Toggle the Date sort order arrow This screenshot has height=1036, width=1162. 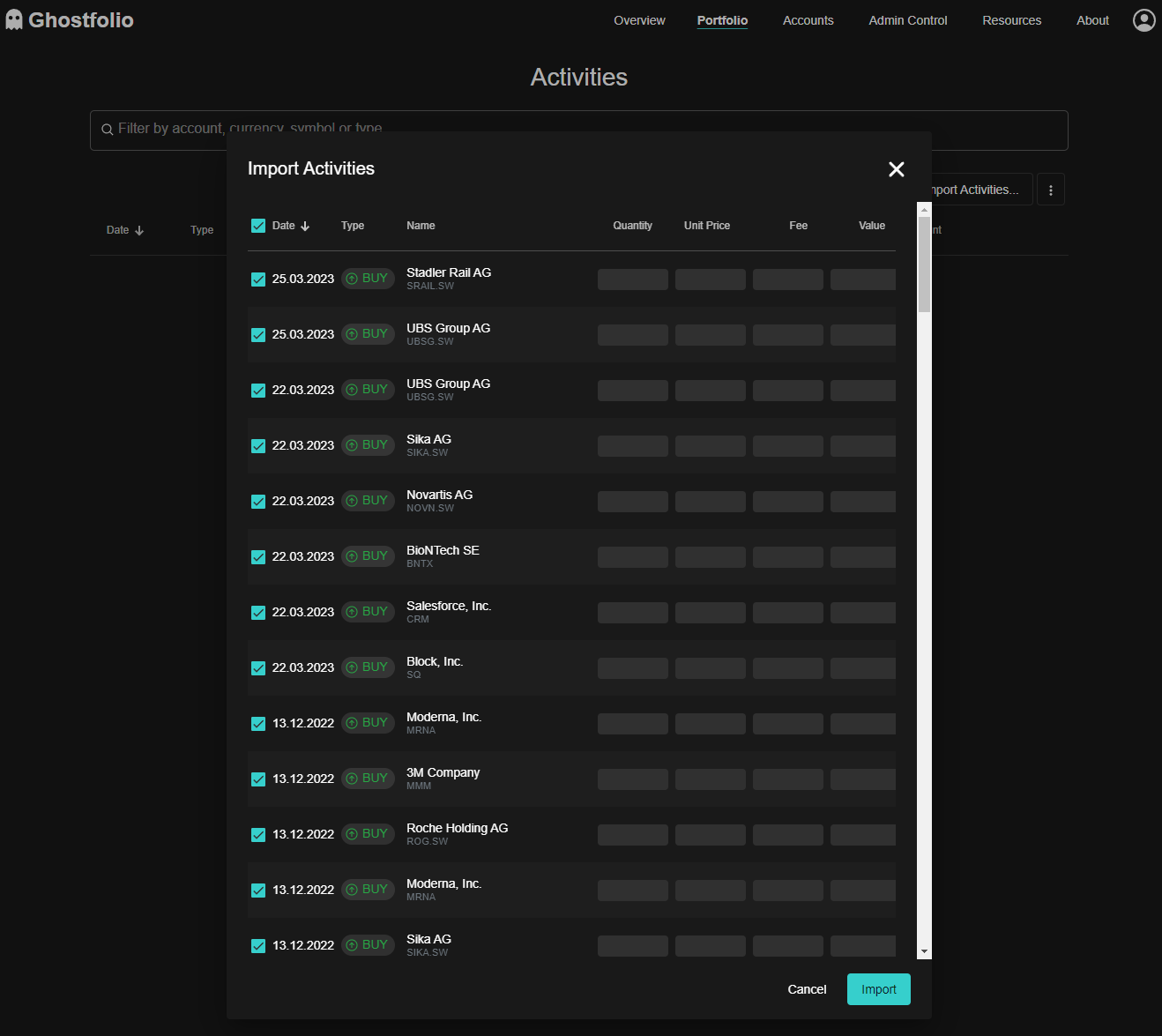(304, 226)
